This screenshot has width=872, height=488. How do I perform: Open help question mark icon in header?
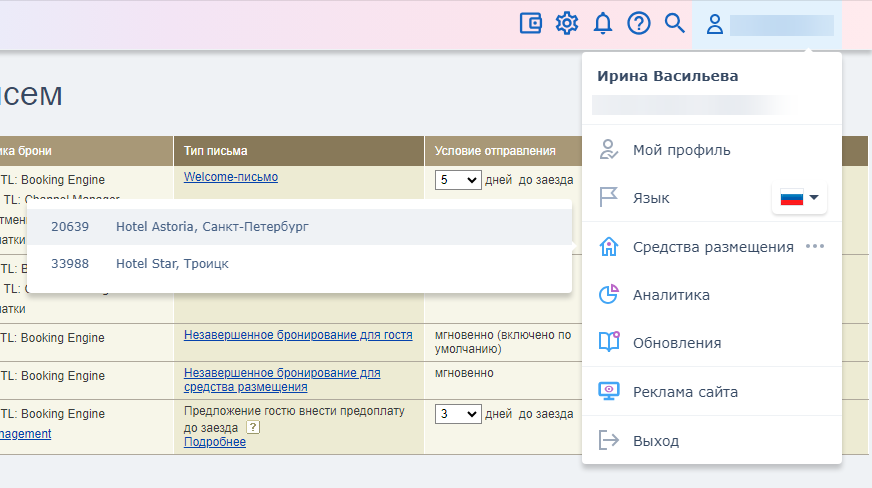click(x=639, y=24)
